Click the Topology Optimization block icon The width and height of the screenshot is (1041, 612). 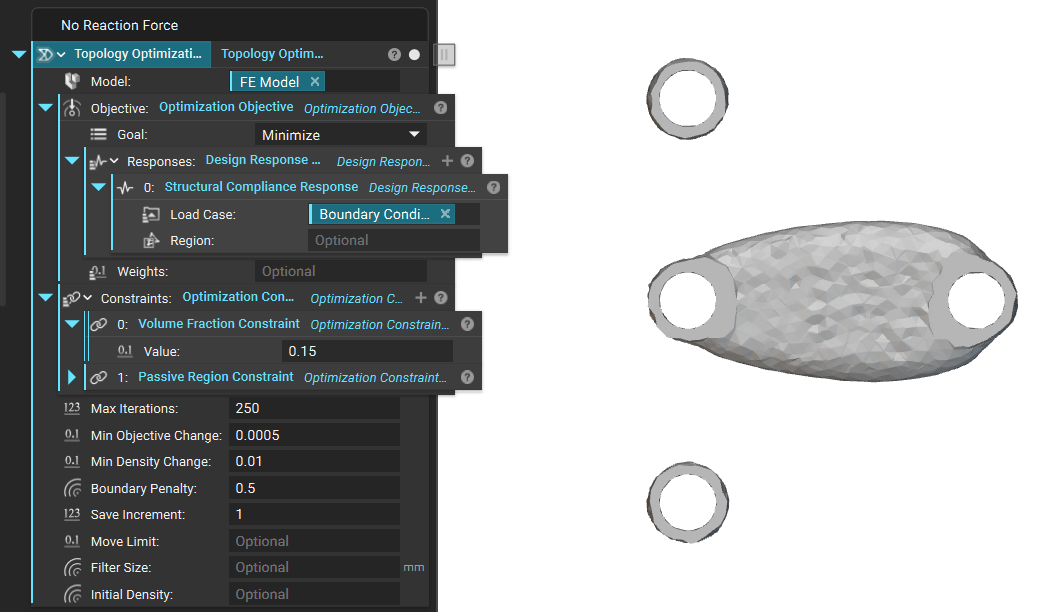45,54
